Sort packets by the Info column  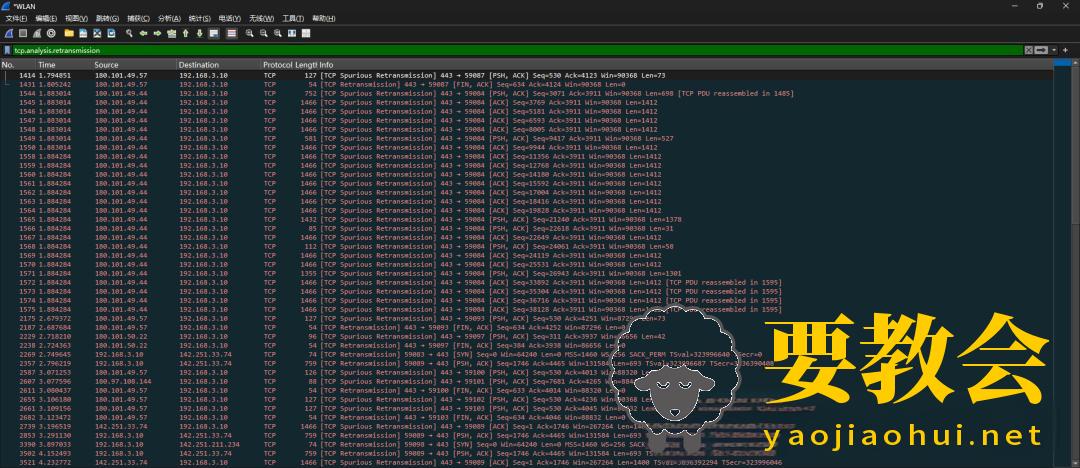(685, 65)
